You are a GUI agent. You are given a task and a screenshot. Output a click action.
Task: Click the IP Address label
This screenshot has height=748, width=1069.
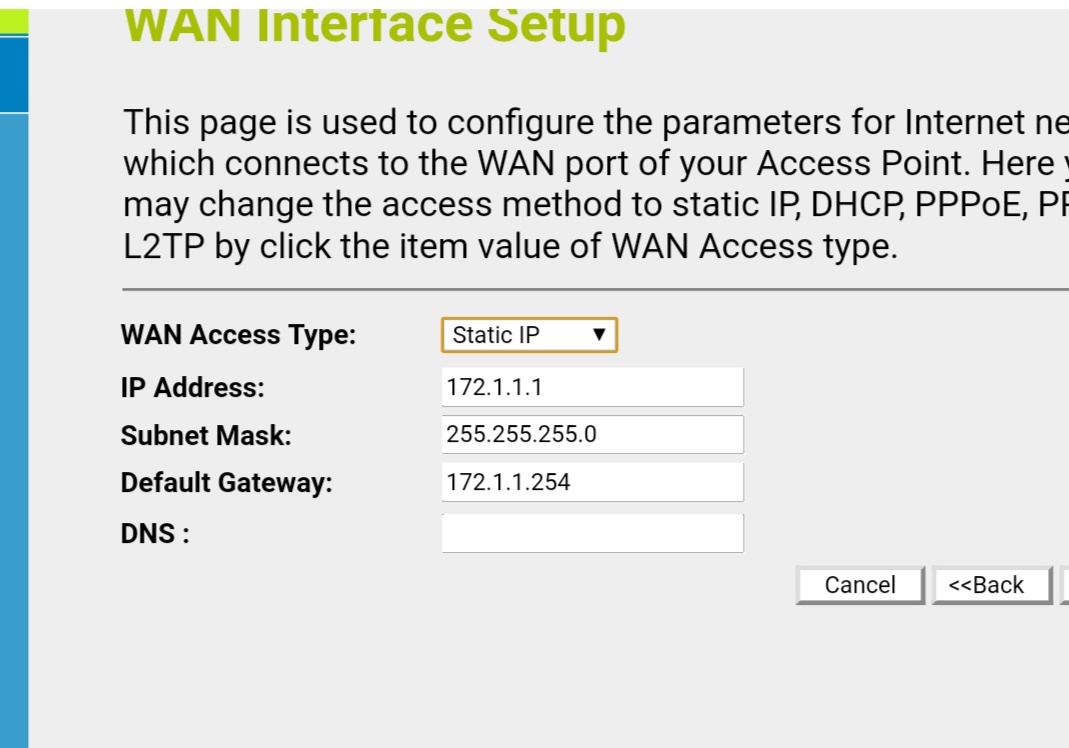click(x=192, y=388)
